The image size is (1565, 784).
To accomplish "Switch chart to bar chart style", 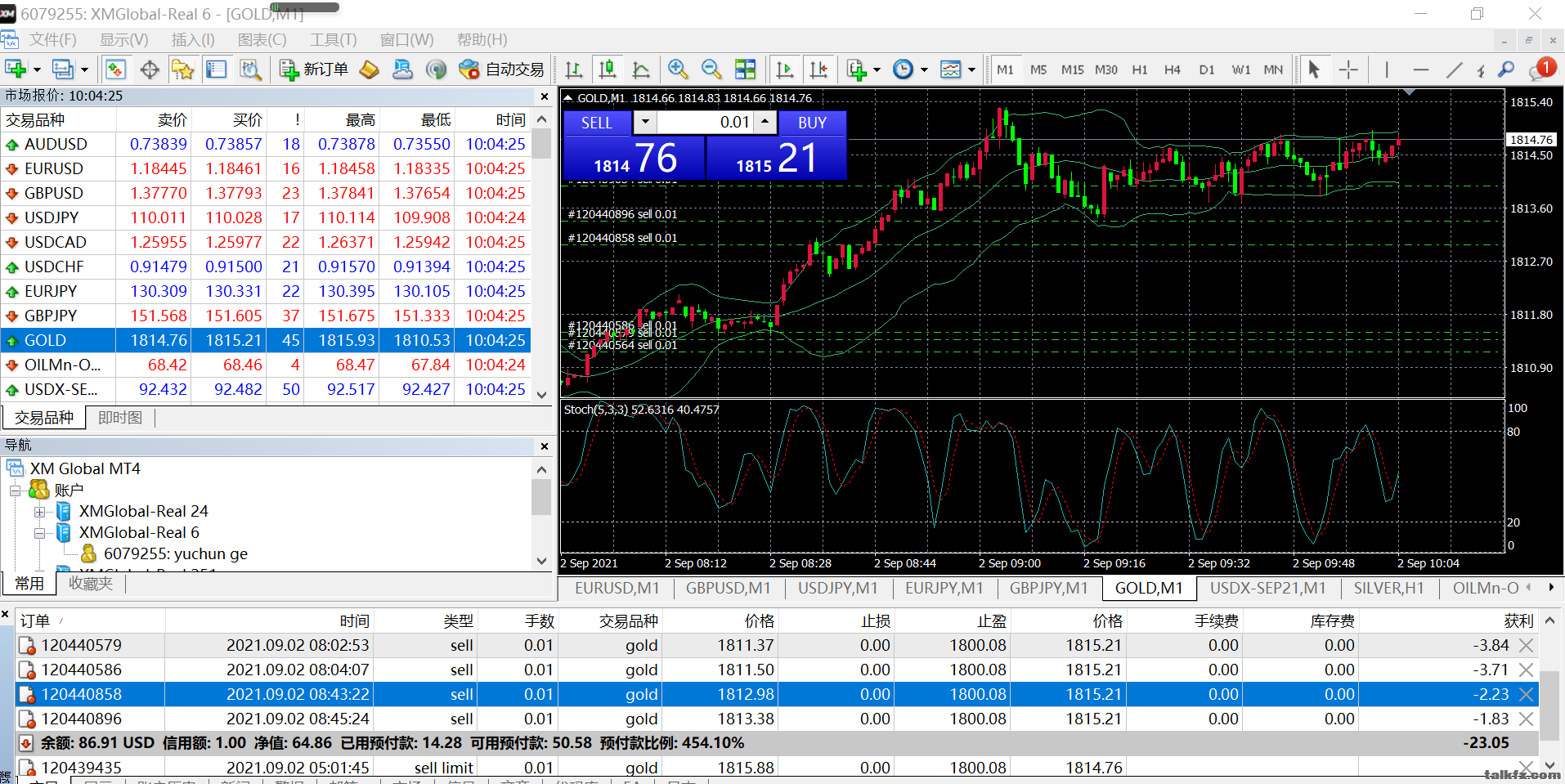I will coord(574,69).
